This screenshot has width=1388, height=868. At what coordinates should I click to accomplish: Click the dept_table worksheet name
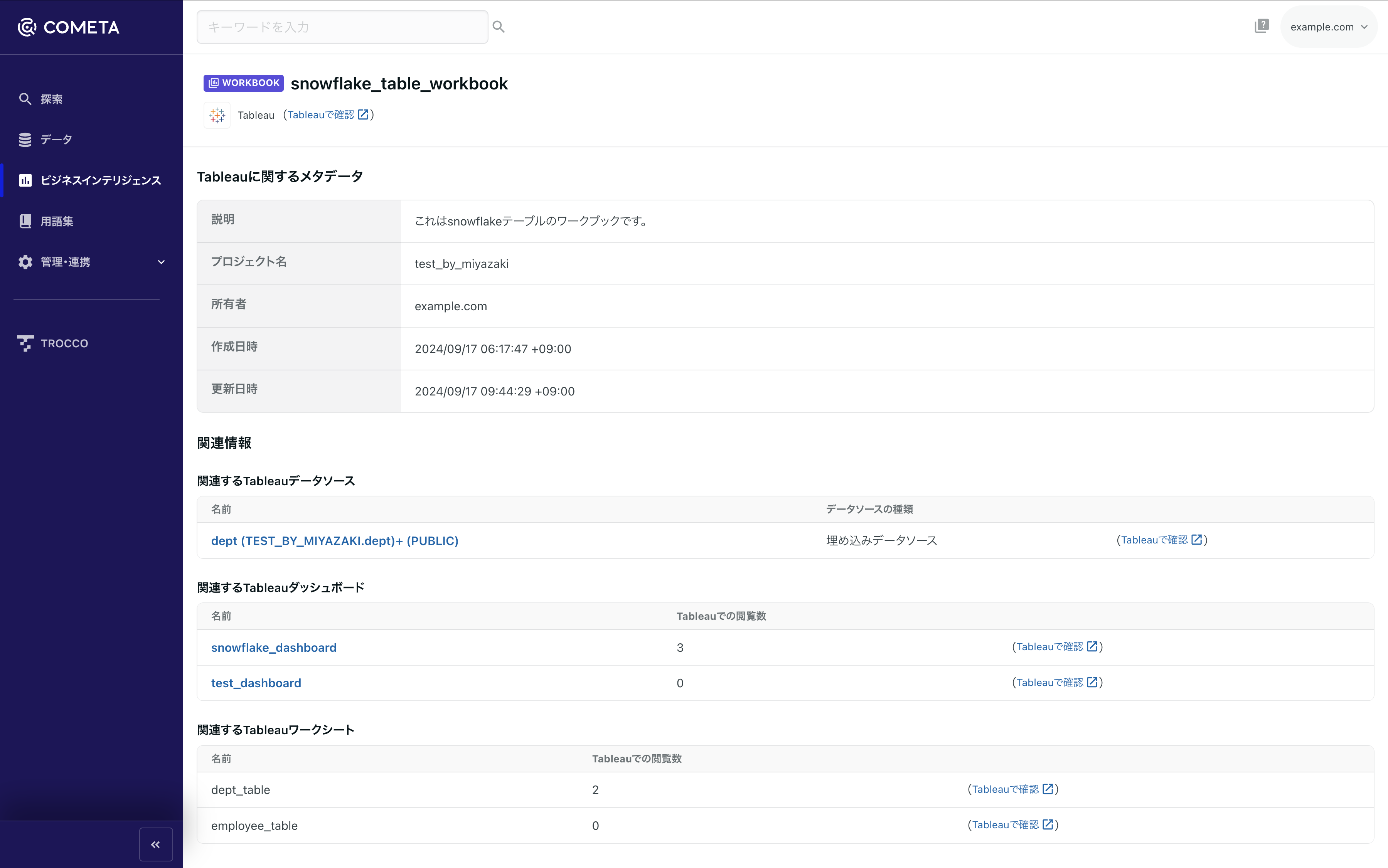point(241,790)
